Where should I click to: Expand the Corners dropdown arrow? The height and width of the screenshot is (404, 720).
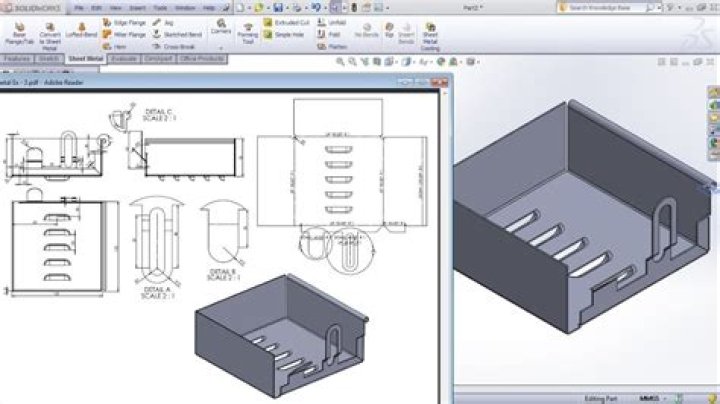221,48
